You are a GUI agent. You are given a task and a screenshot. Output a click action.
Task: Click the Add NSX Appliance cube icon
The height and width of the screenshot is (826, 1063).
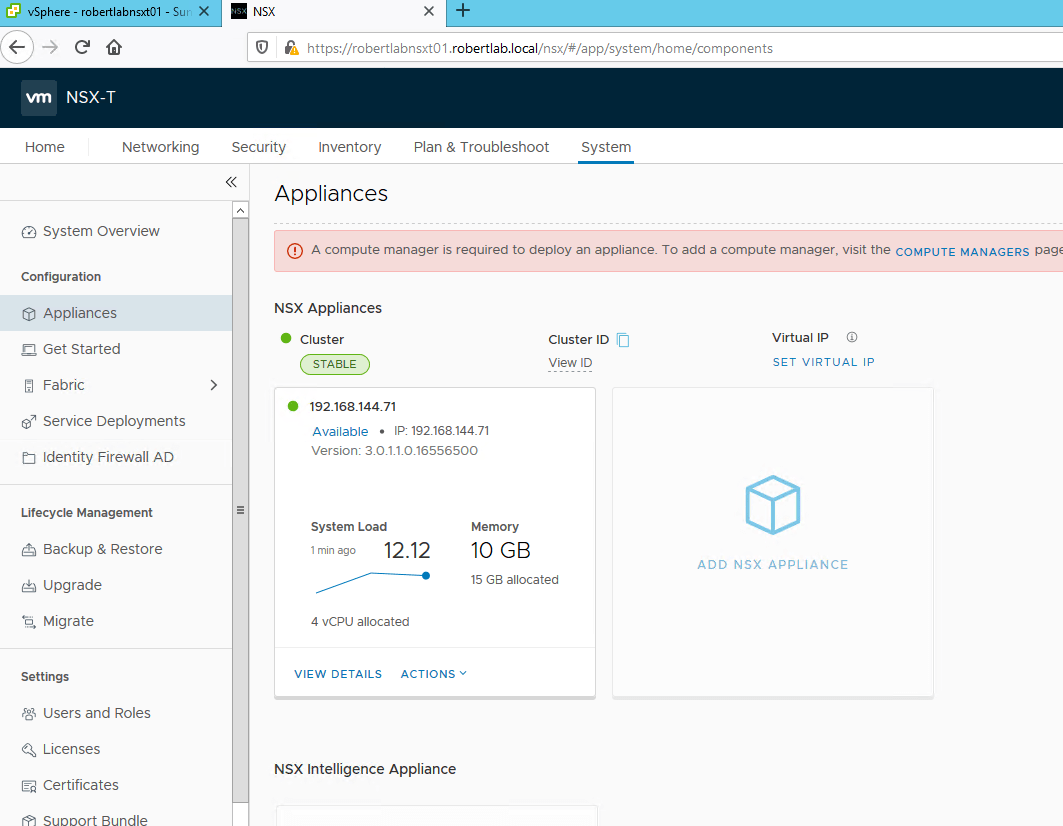(x=772, y=505)
